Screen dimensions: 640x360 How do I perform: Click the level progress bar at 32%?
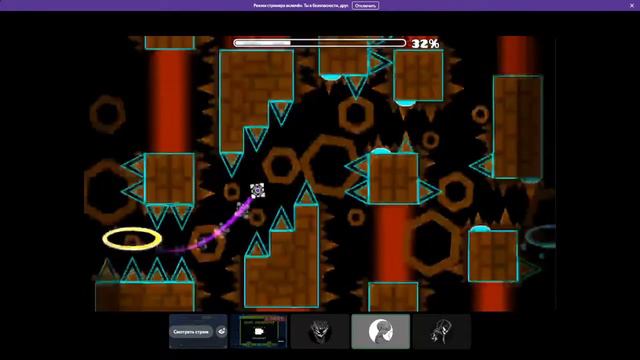coord(320,43)
